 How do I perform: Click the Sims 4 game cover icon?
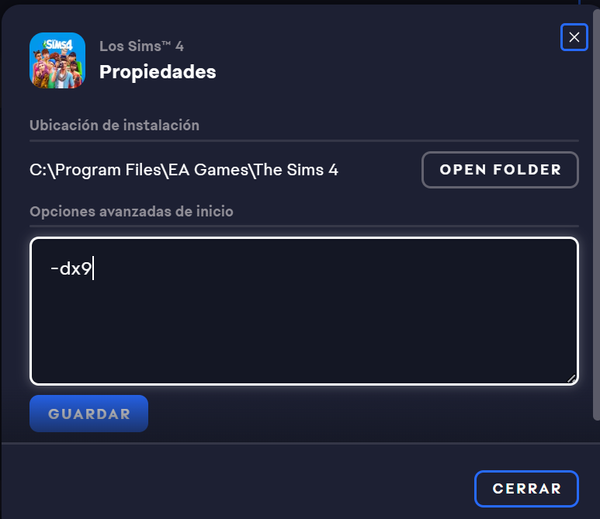(57, 60)
